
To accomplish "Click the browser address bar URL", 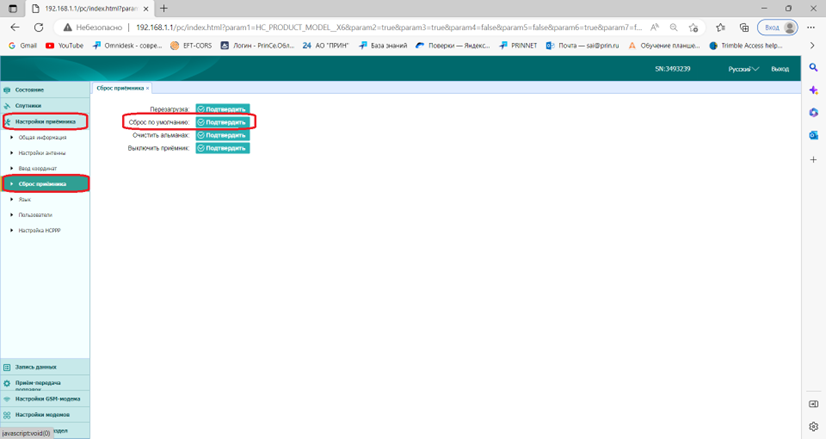I will [x=389, y=27].
